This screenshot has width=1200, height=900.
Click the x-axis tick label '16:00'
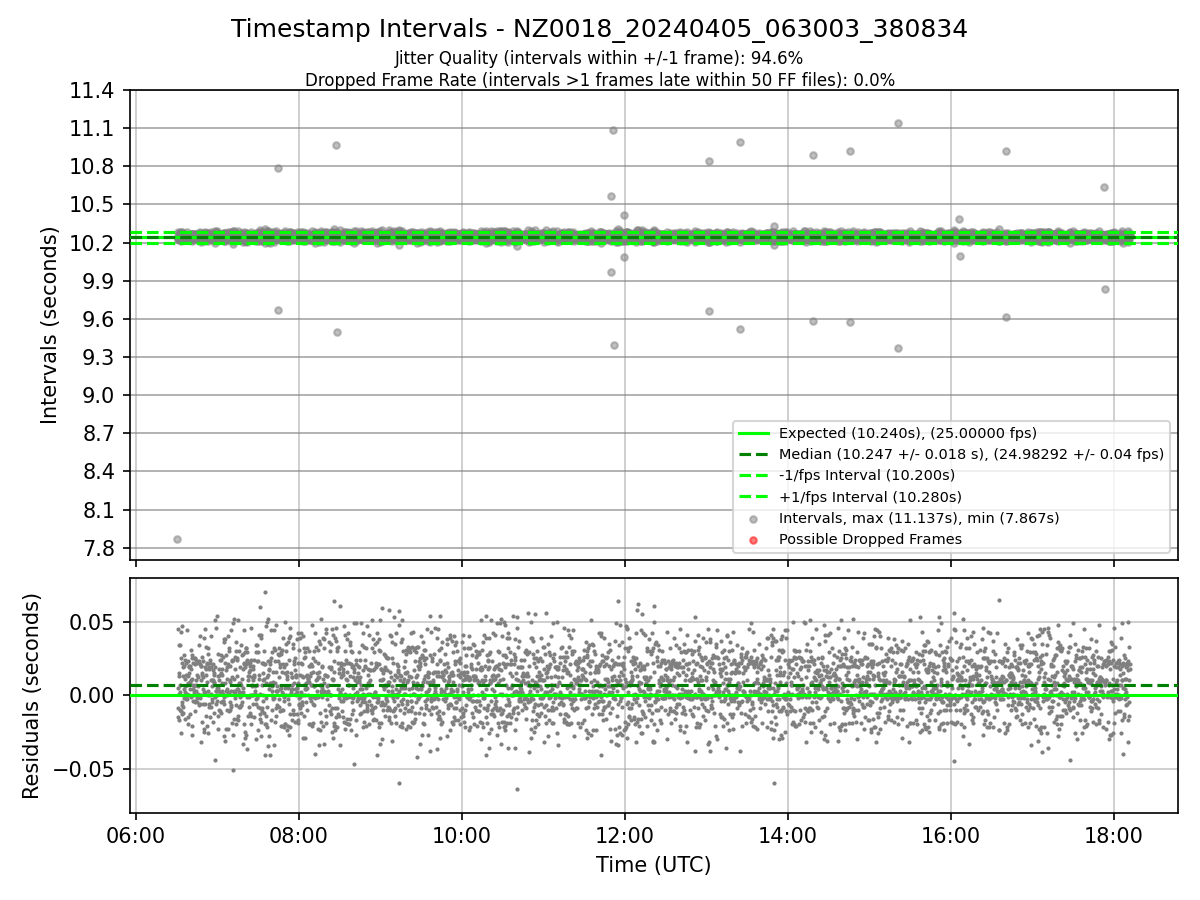click(x=951, y=836)
